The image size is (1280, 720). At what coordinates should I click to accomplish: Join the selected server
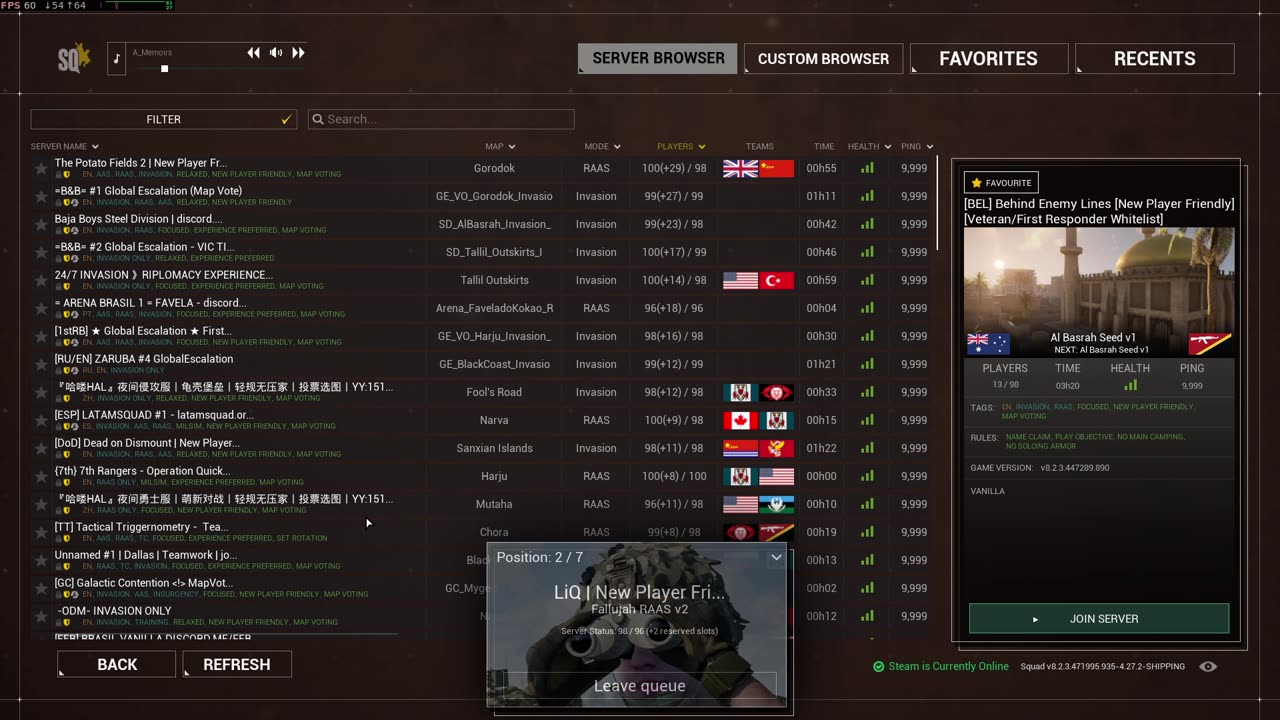coord(1099,618)
